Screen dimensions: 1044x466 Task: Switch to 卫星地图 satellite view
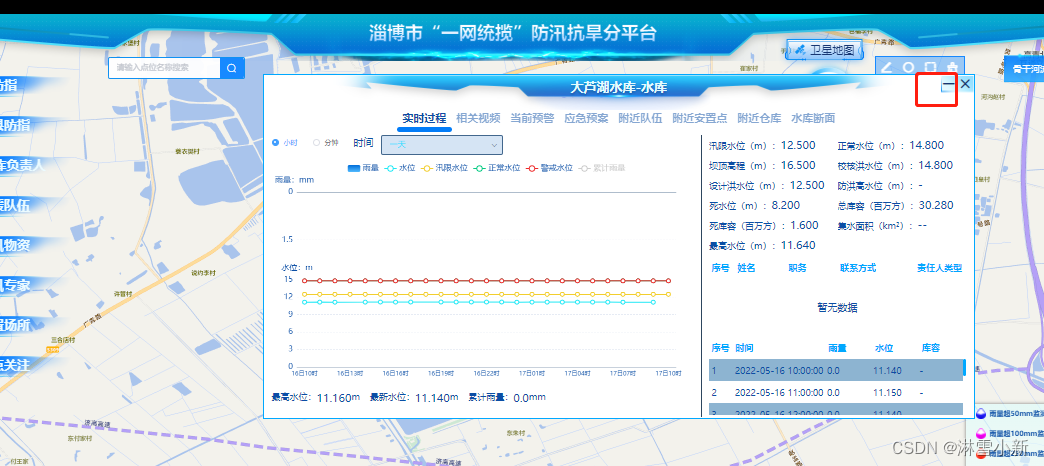825,50
